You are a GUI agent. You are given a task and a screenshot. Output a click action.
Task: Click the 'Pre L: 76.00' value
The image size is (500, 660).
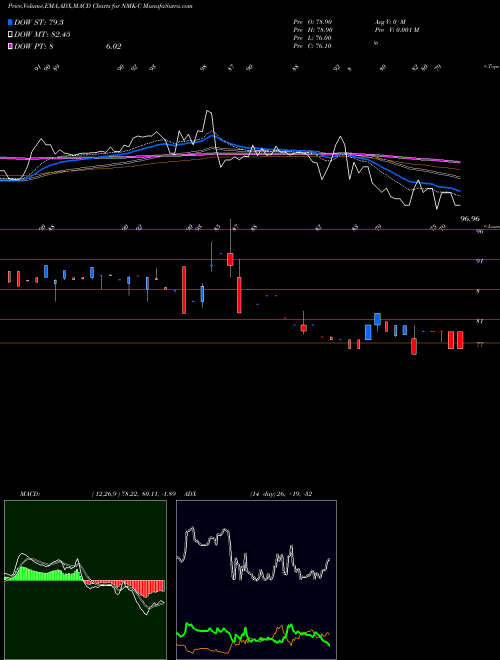313,38
